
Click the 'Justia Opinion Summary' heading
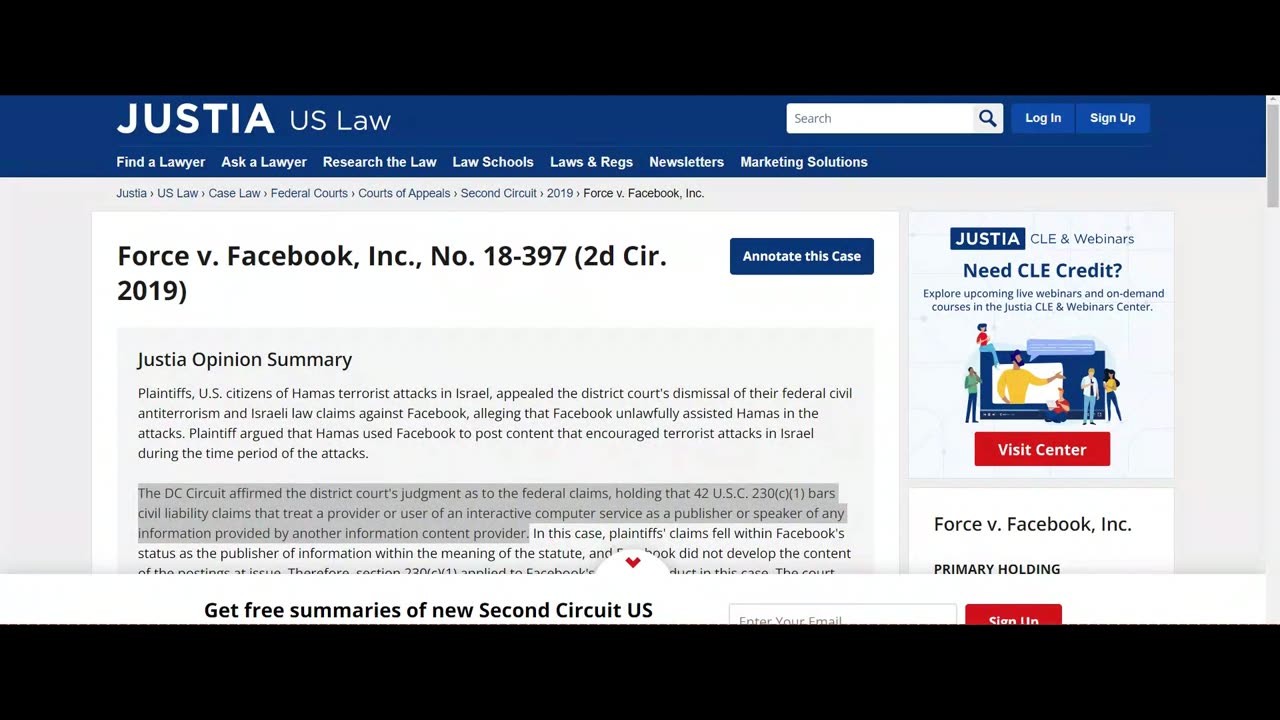coord(245,359)
